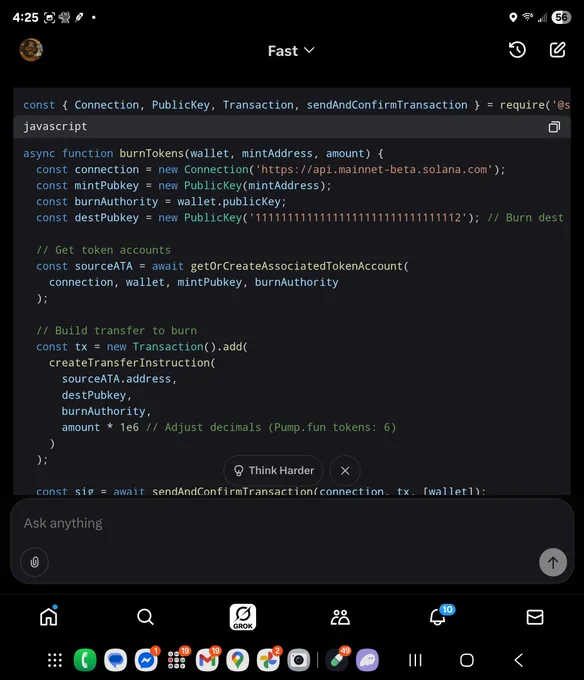Open chat history clock icon
The width and height of the screenshot is (584, 680).
(x=517, y=50)
